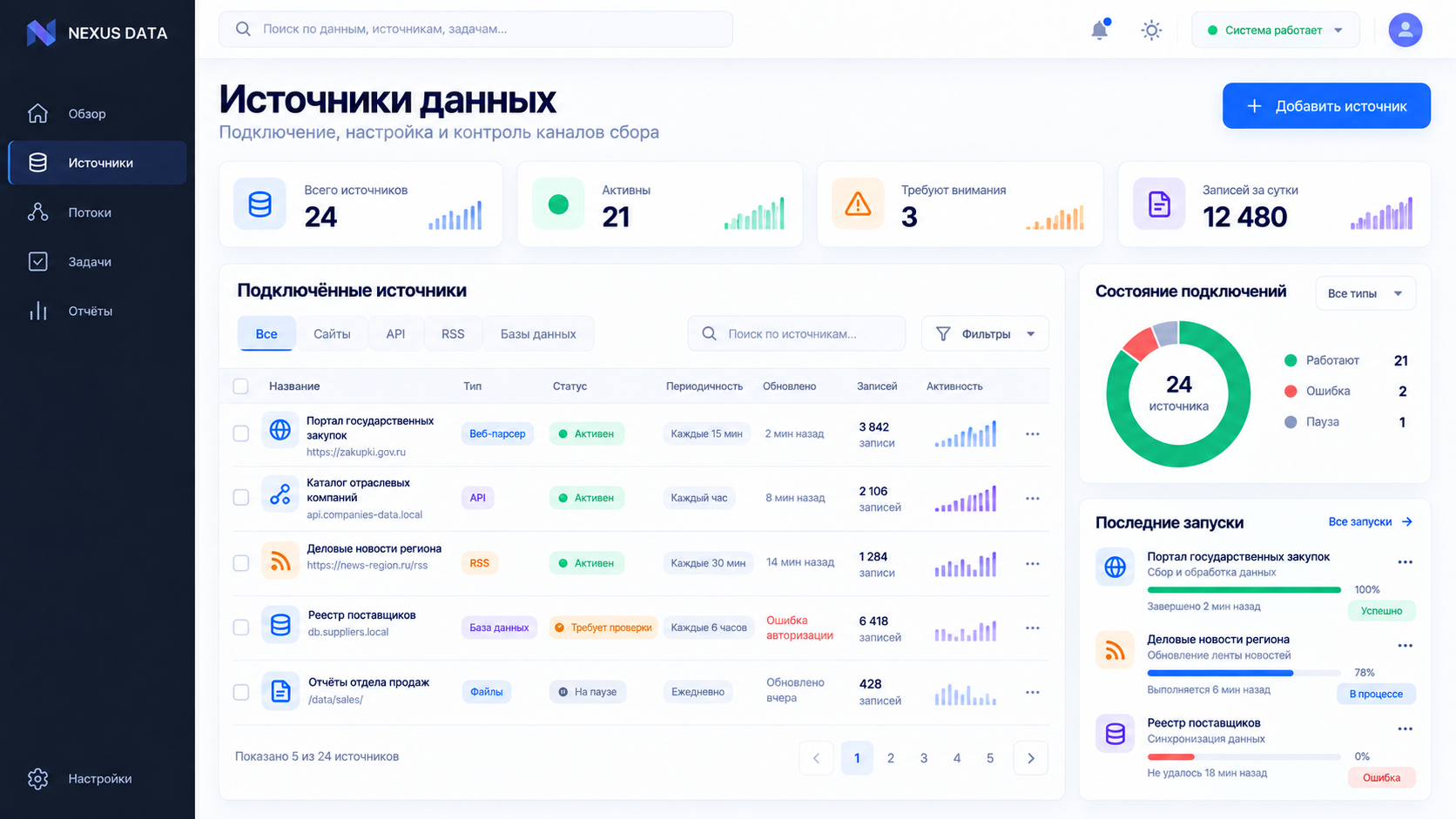Toggle light theme sun icon

(x=1151, y=30)
